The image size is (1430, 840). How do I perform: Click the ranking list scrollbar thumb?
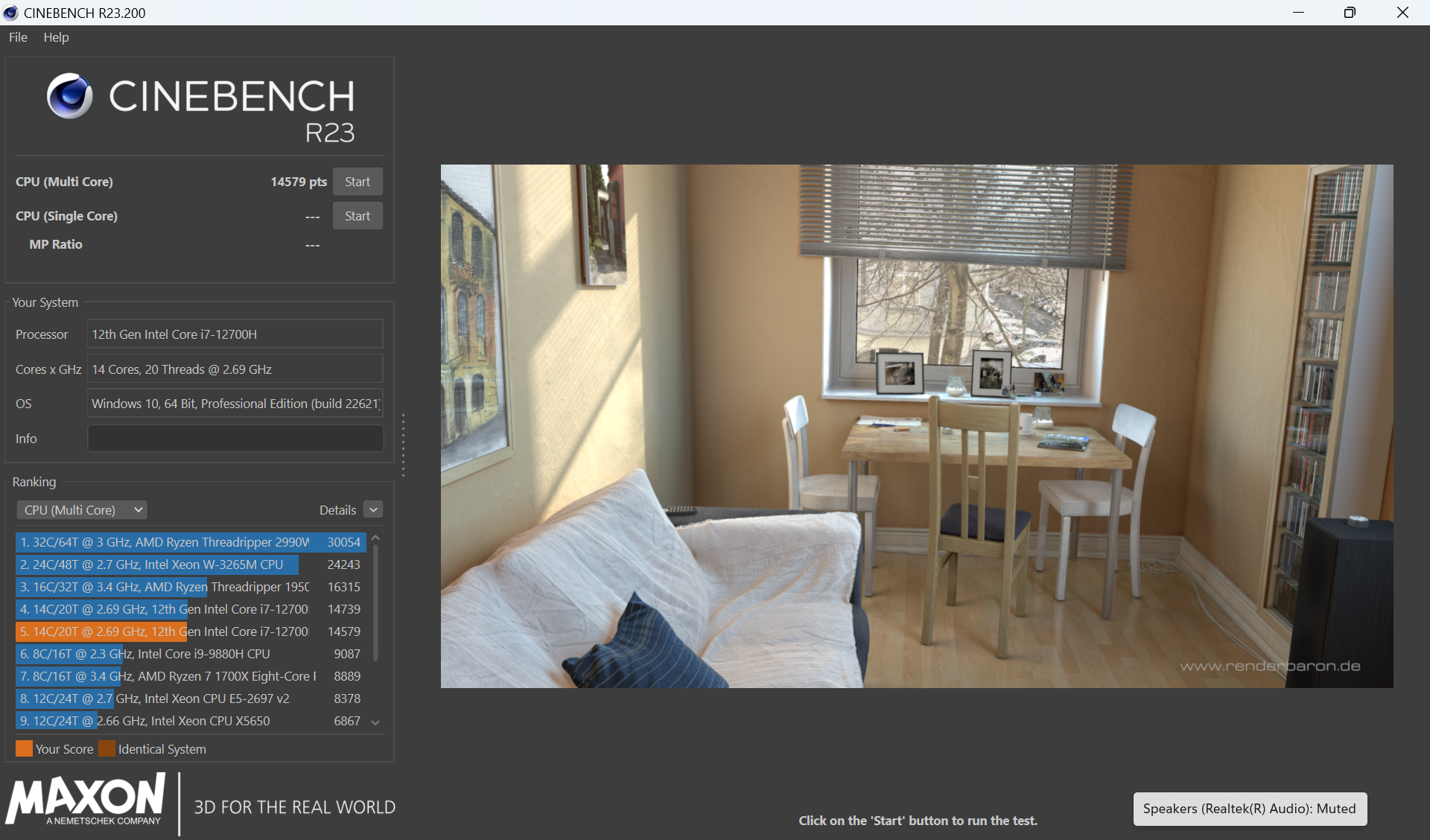click(x=375, y=602)
